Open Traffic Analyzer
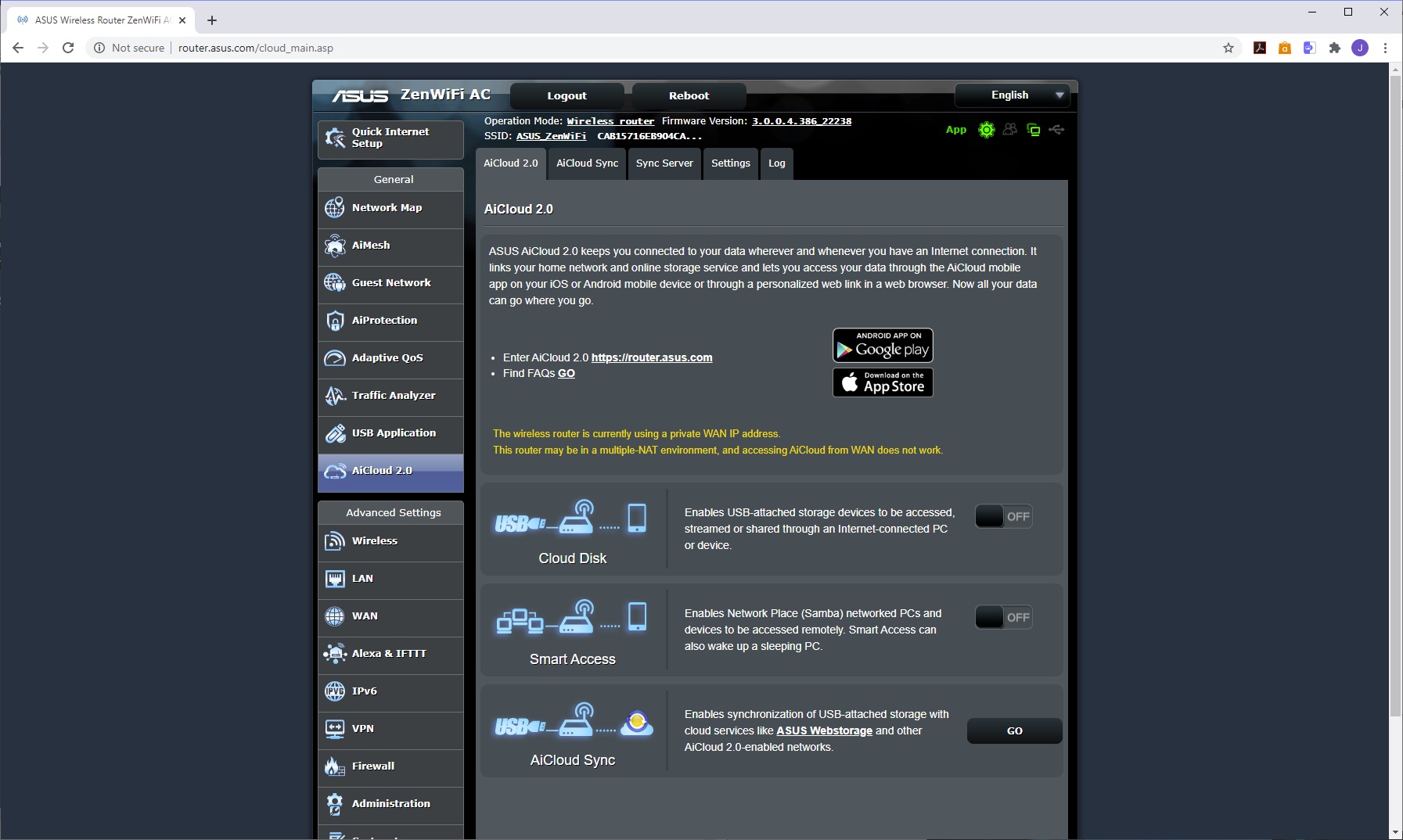 [390, 396]
